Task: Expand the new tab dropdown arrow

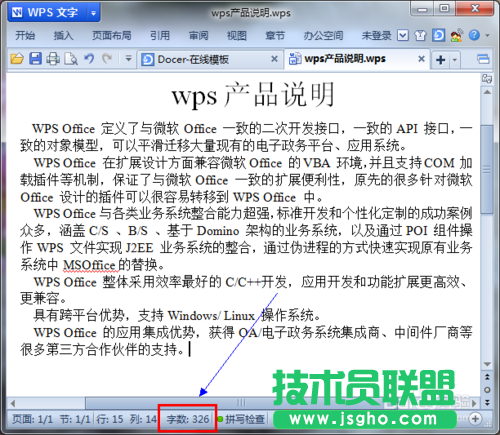Action: [x=455, y=60]
